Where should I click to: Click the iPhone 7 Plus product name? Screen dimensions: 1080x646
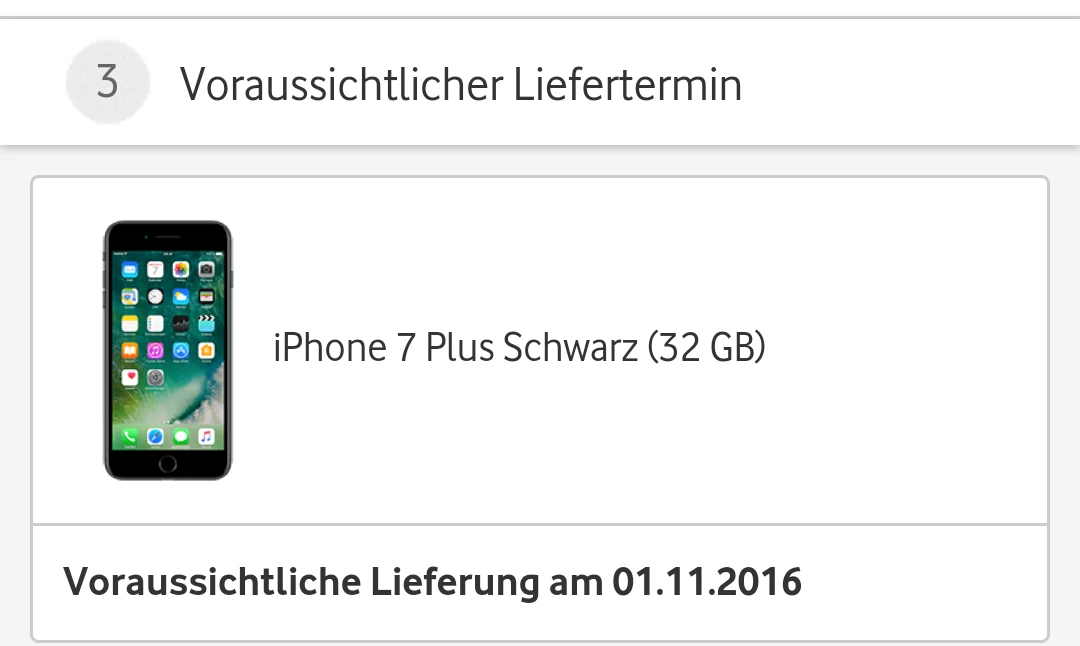(519, 347)
